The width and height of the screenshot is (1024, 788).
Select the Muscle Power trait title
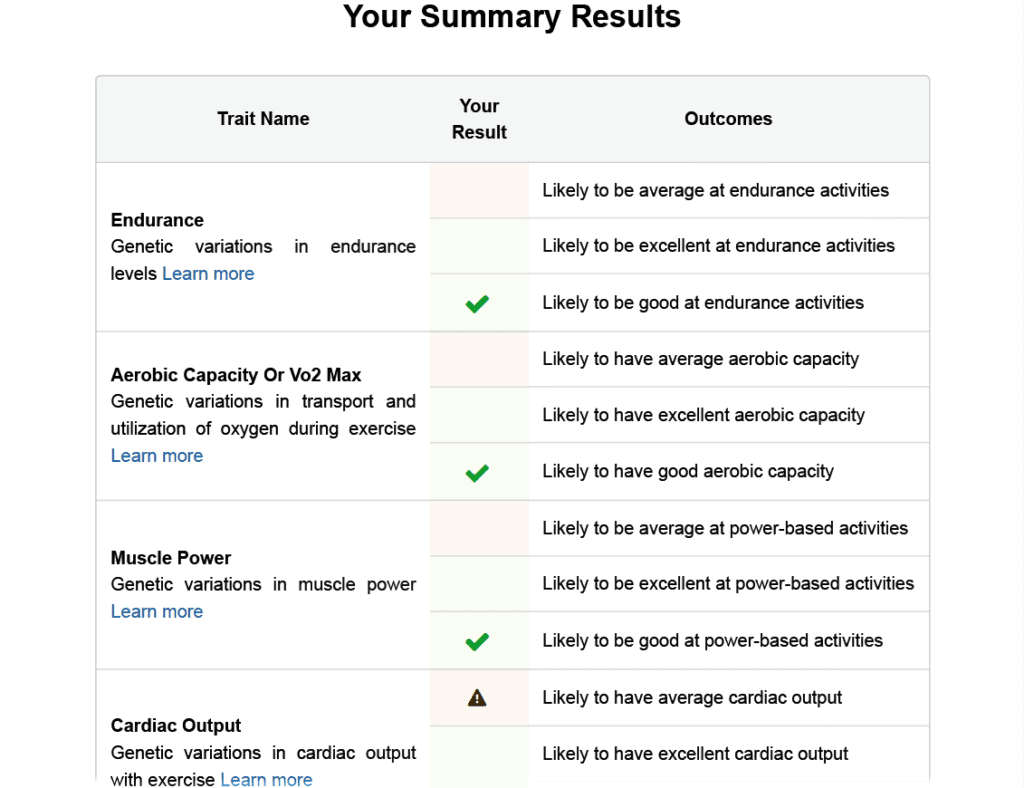coord(171,558)
